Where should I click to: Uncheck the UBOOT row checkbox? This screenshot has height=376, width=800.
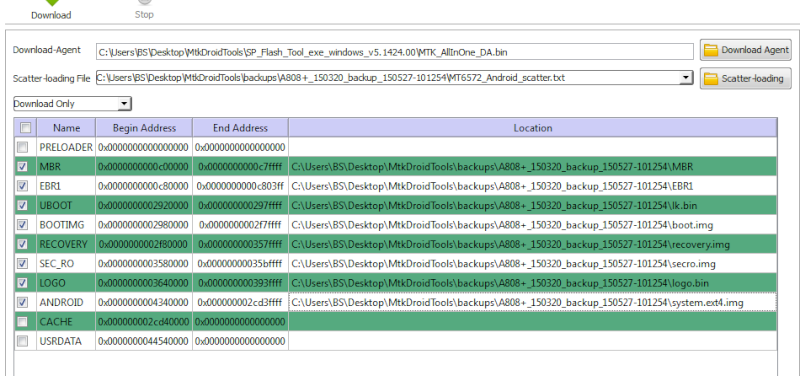22,206
